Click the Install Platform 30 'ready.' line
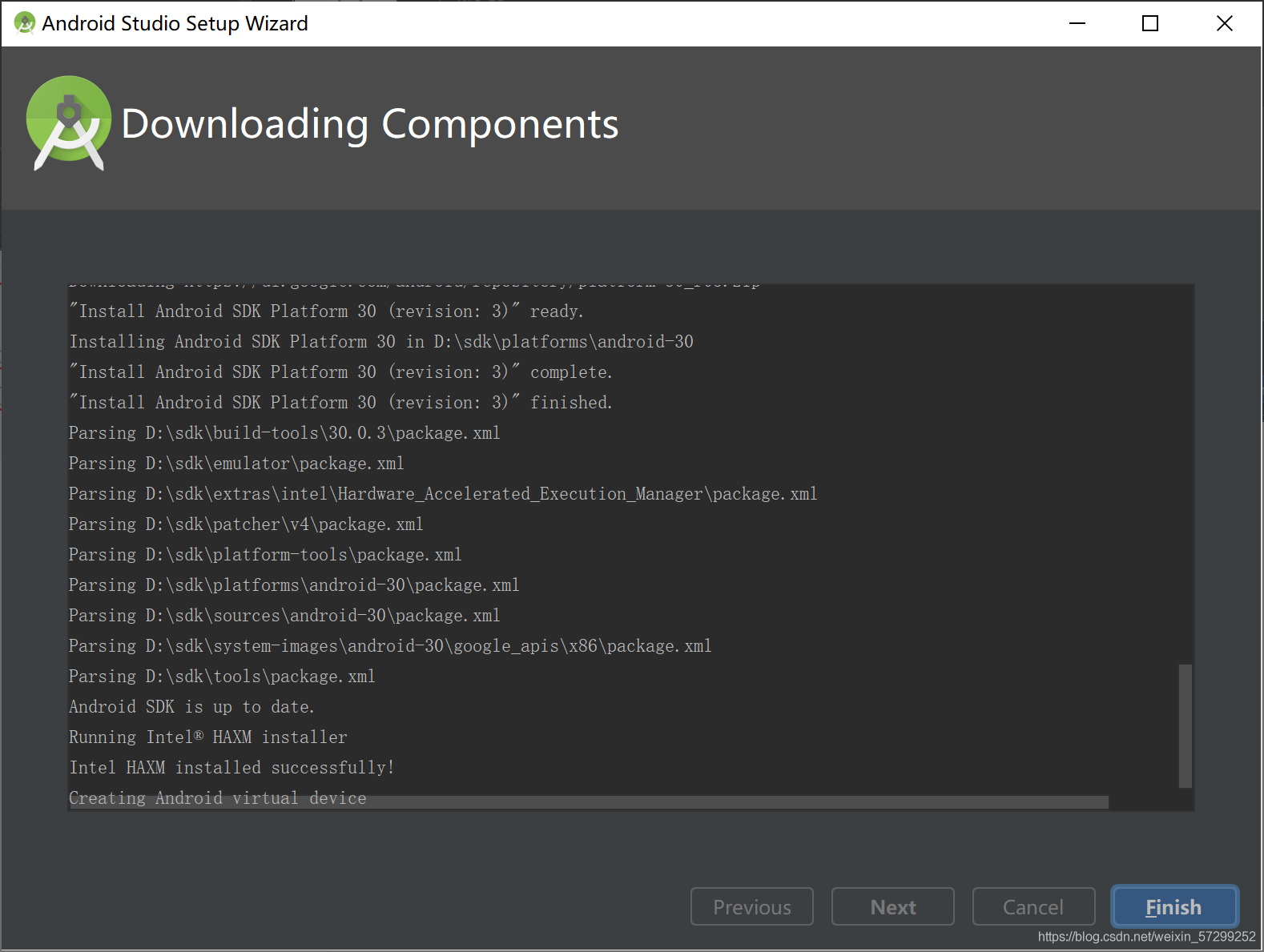Screen dimensions: 1264x952 point(326,311)
